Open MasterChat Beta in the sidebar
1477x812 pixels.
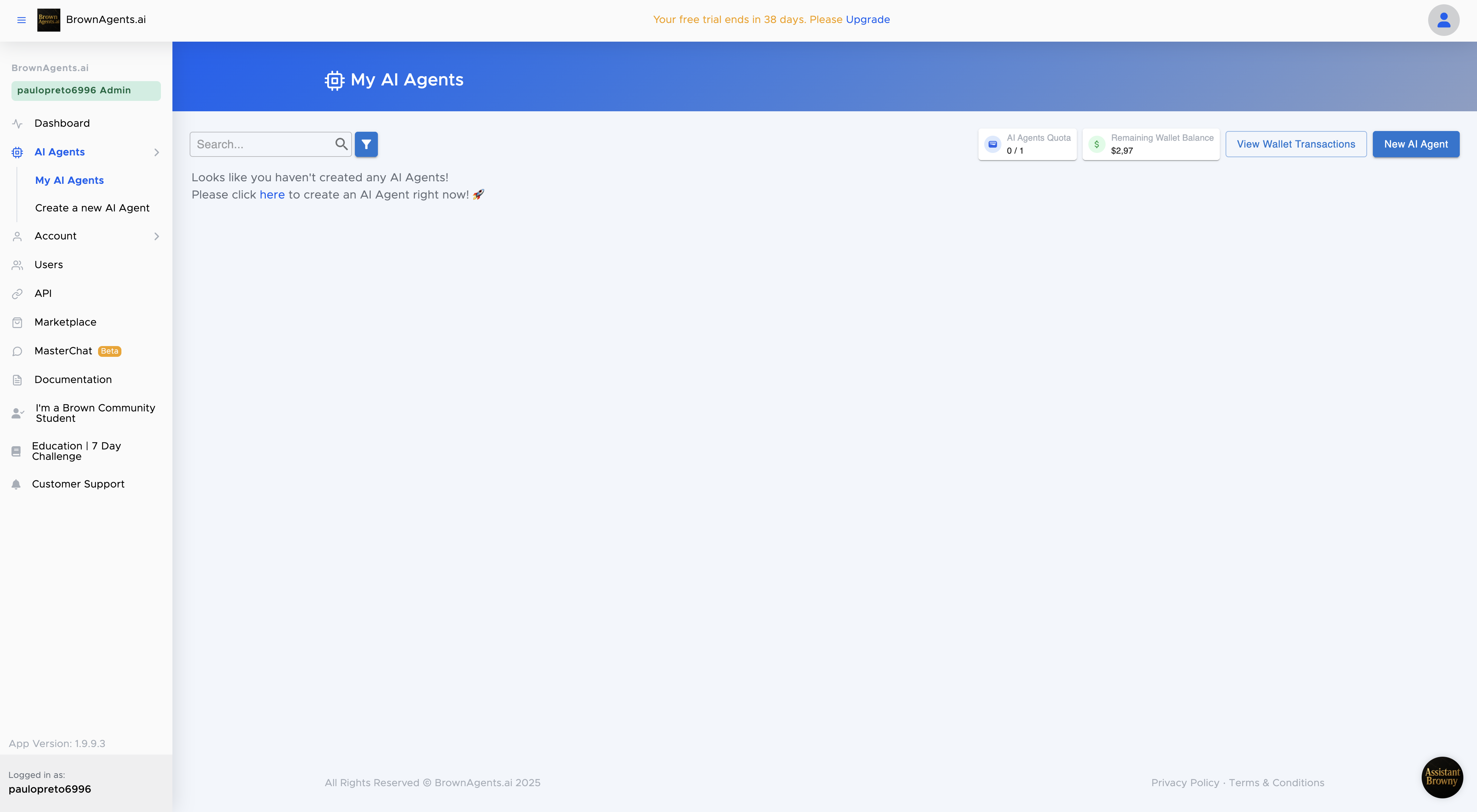[63, 351]
